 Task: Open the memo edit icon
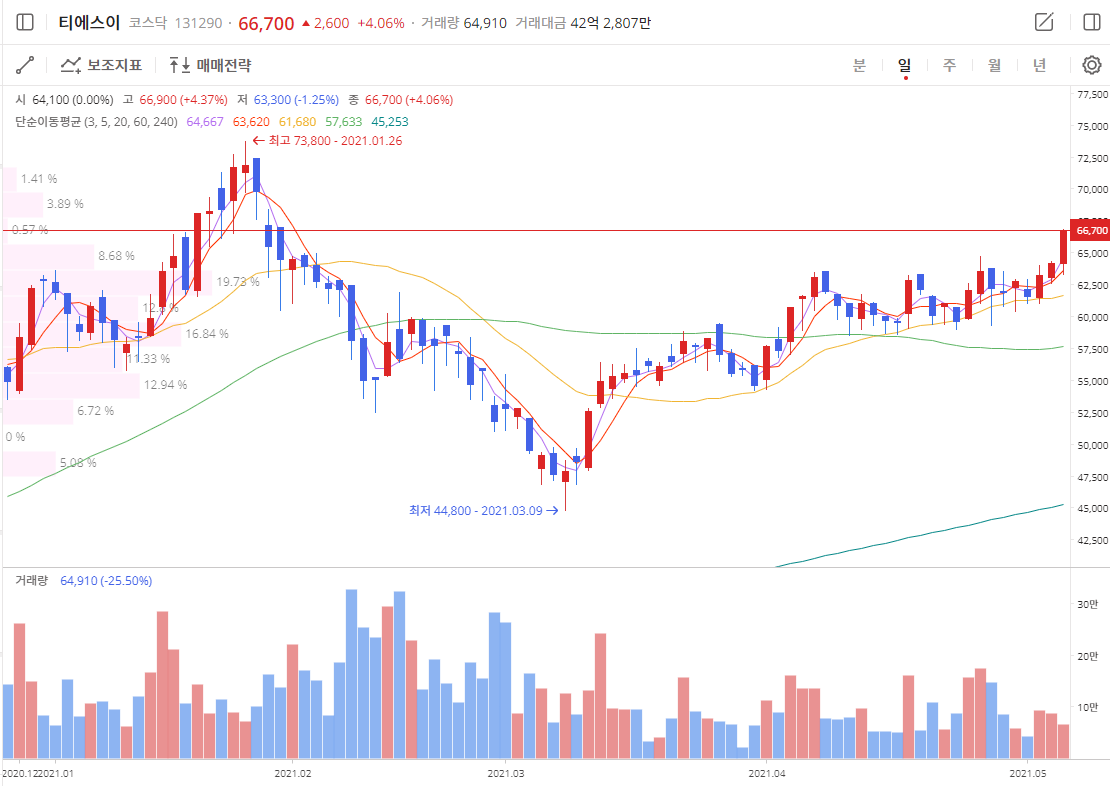[x=1044, y=22]
